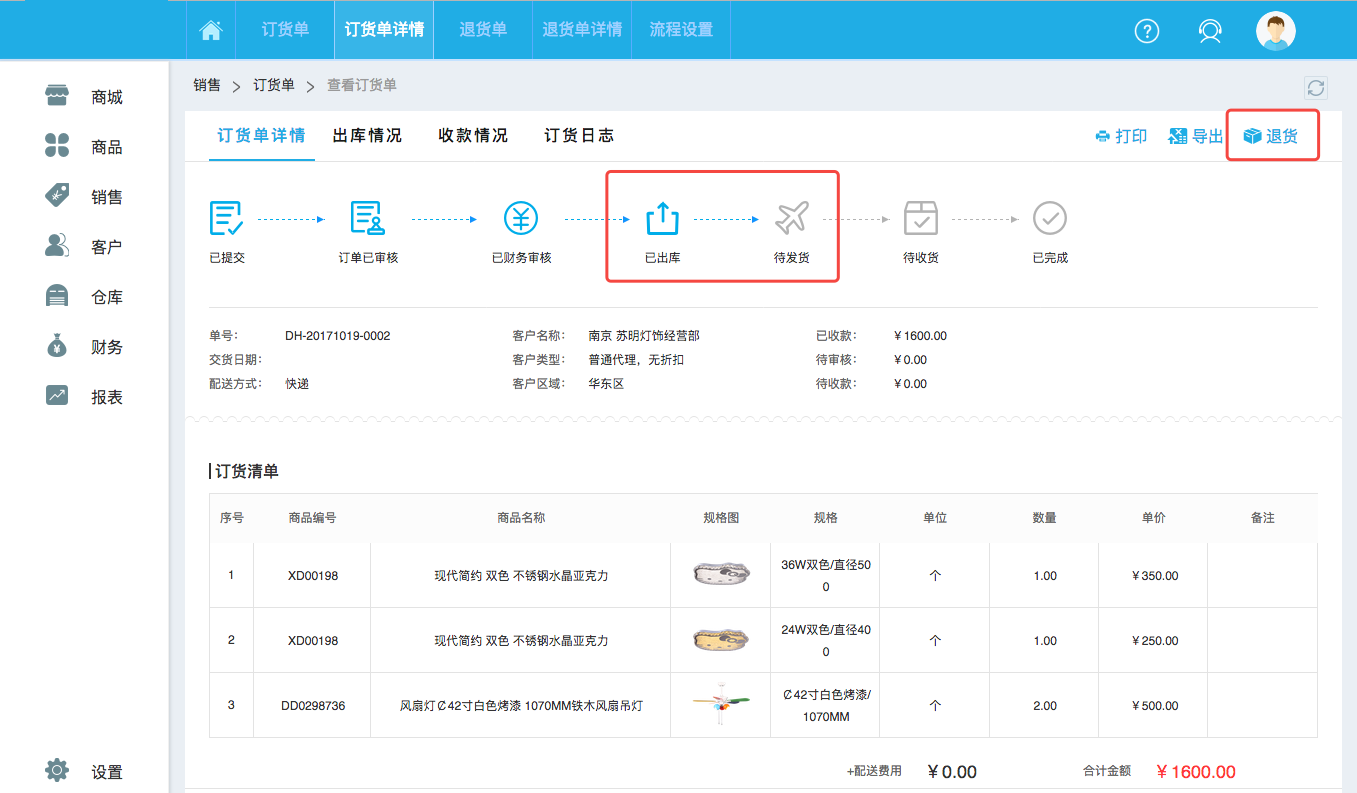The image size is (1357, 793).
Task: Click the fan lamp product thumbnail
Action: [x=720, y=705]
